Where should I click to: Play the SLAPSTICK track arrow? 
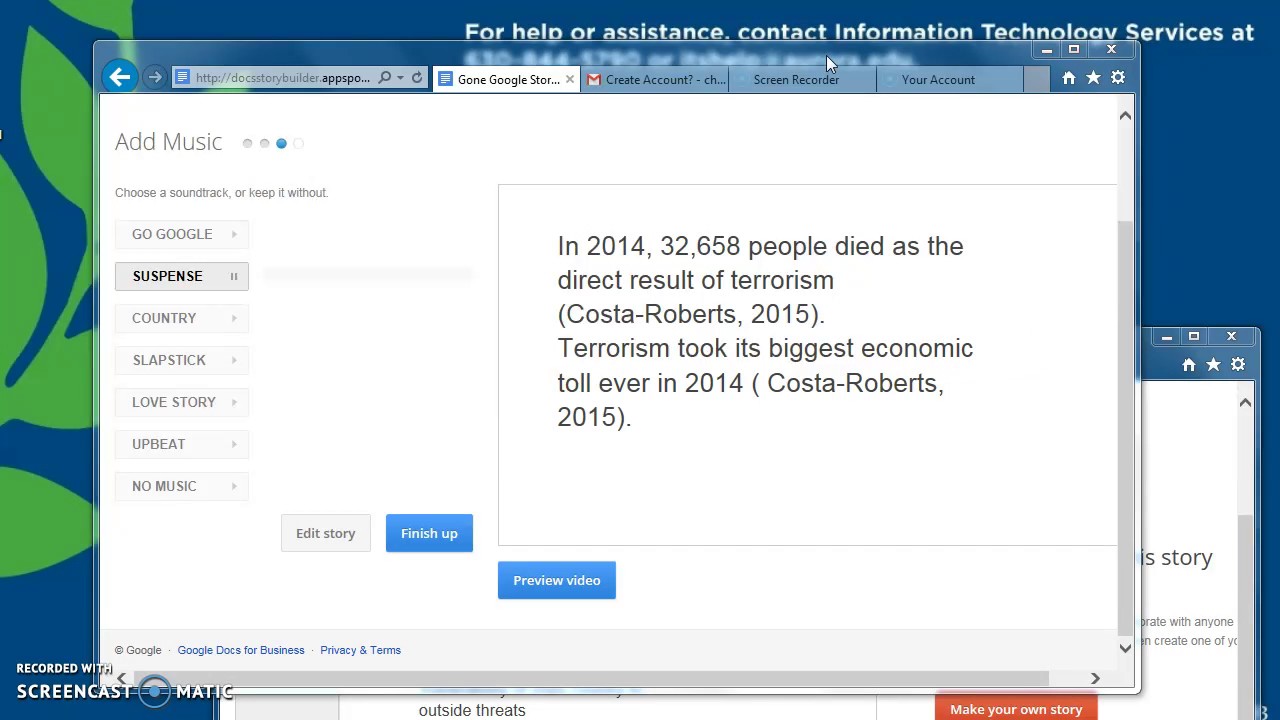tap(234, 360)
